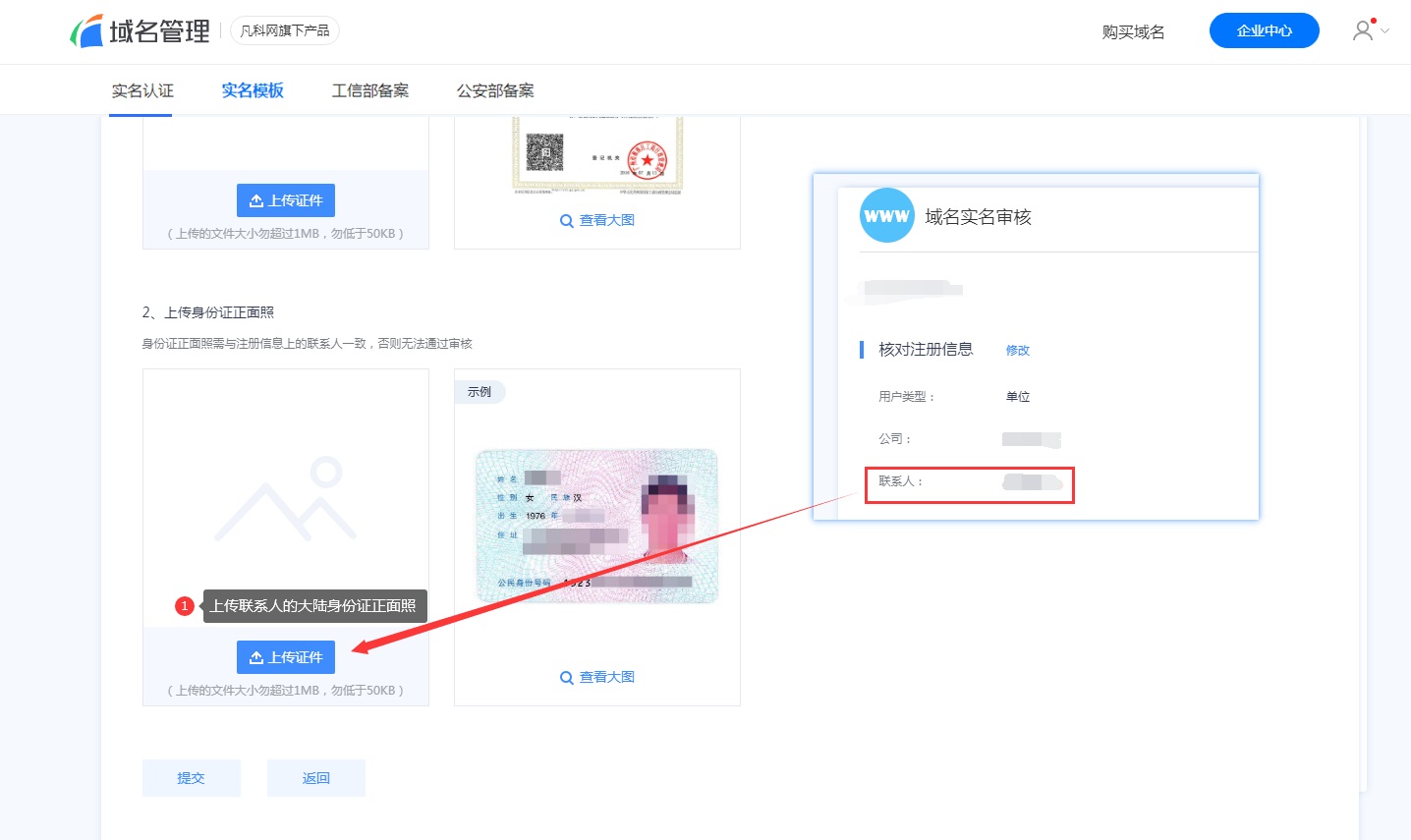Screen dimensions: 1411x840
Task: Click the business license example thumbnail
Action: (x=597, y=154)
